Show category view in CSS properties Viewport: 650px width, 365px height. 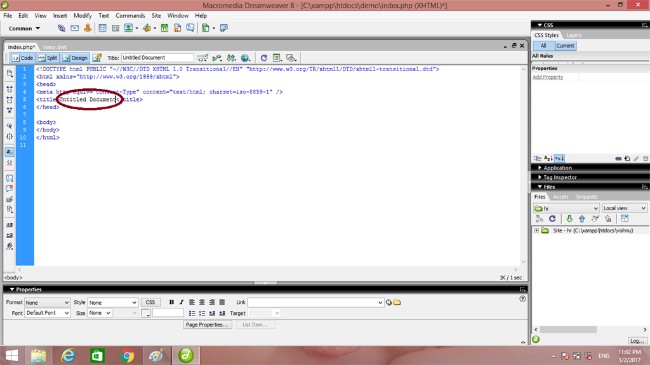point(538,158)
